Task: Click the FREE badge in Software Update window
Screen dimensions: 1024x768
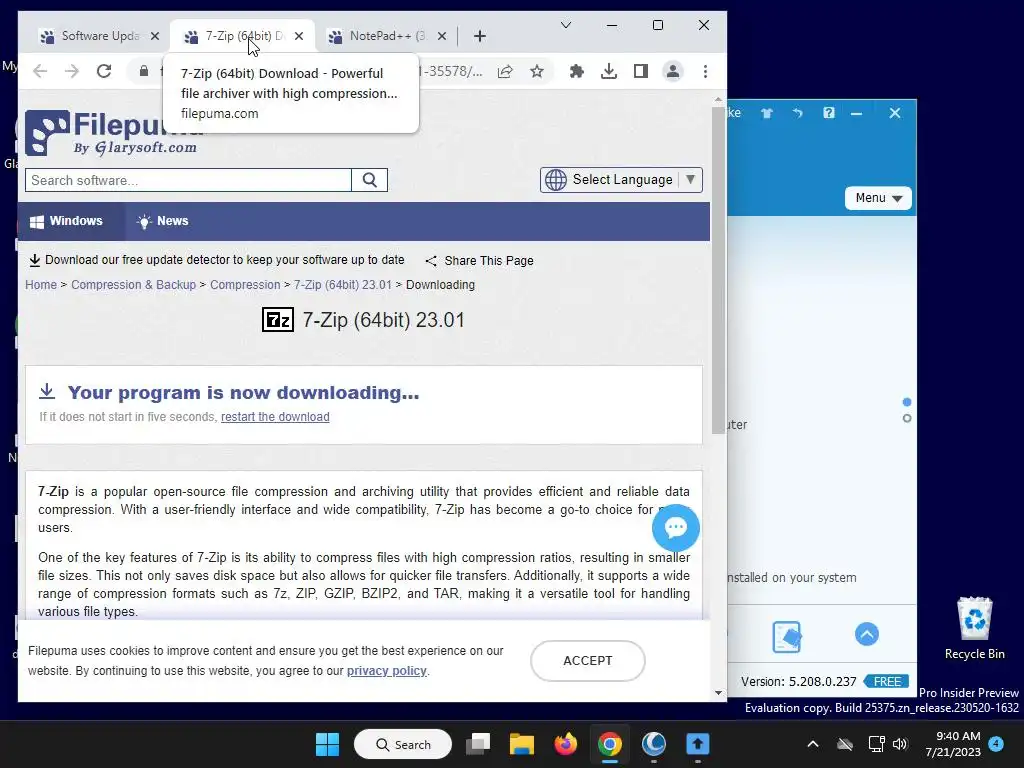Action: (886, 681)
